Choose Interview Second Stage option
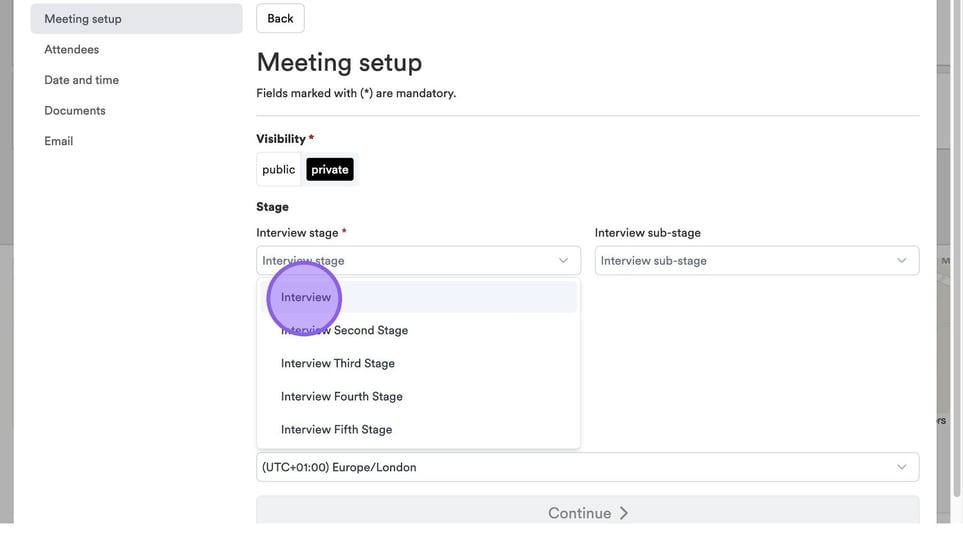963x537 pixels. [x=344, y=330]
